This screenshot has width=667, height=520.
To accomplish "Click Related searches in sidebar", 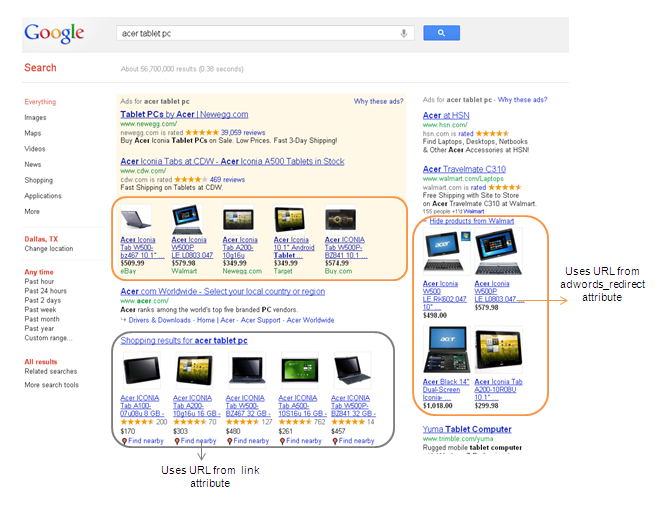I will pyautogui.click(x=51, y=371).
